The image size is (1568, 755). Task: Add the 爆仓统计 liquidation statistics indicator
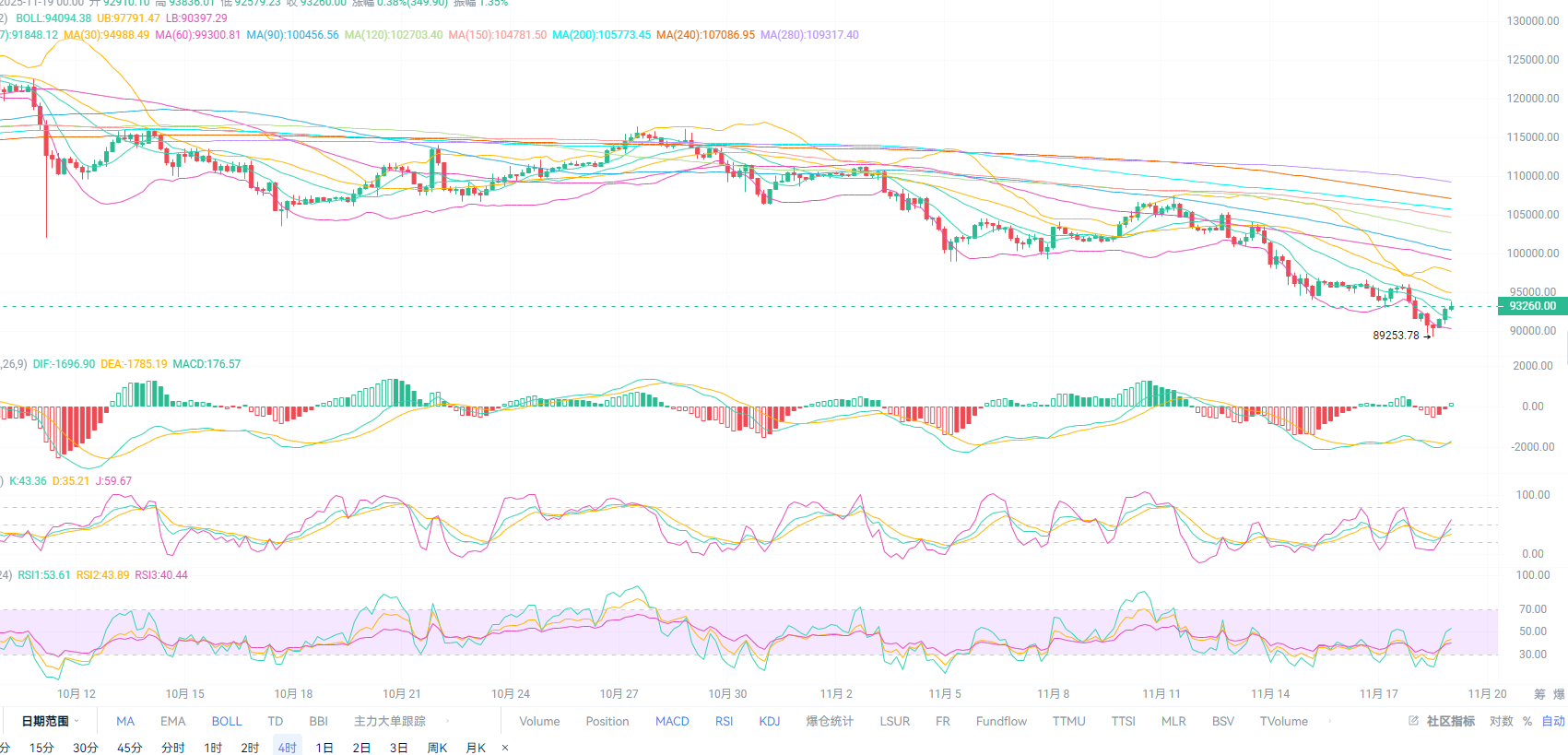pyautogui.click(x=830, y=721)
